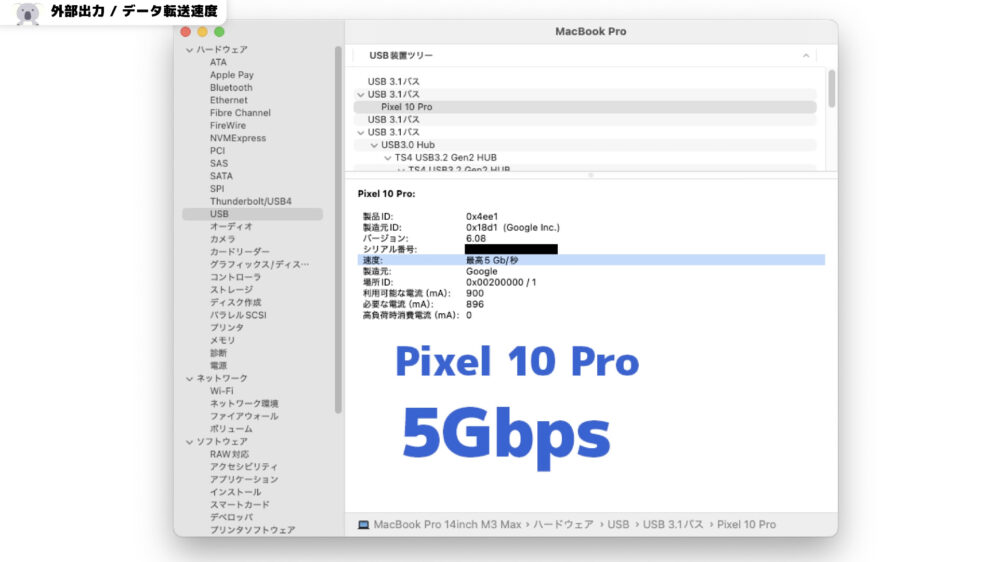
Task: Toggle sort order chevron on USB装置ツリー header
Action: click(x=806, y=56)
